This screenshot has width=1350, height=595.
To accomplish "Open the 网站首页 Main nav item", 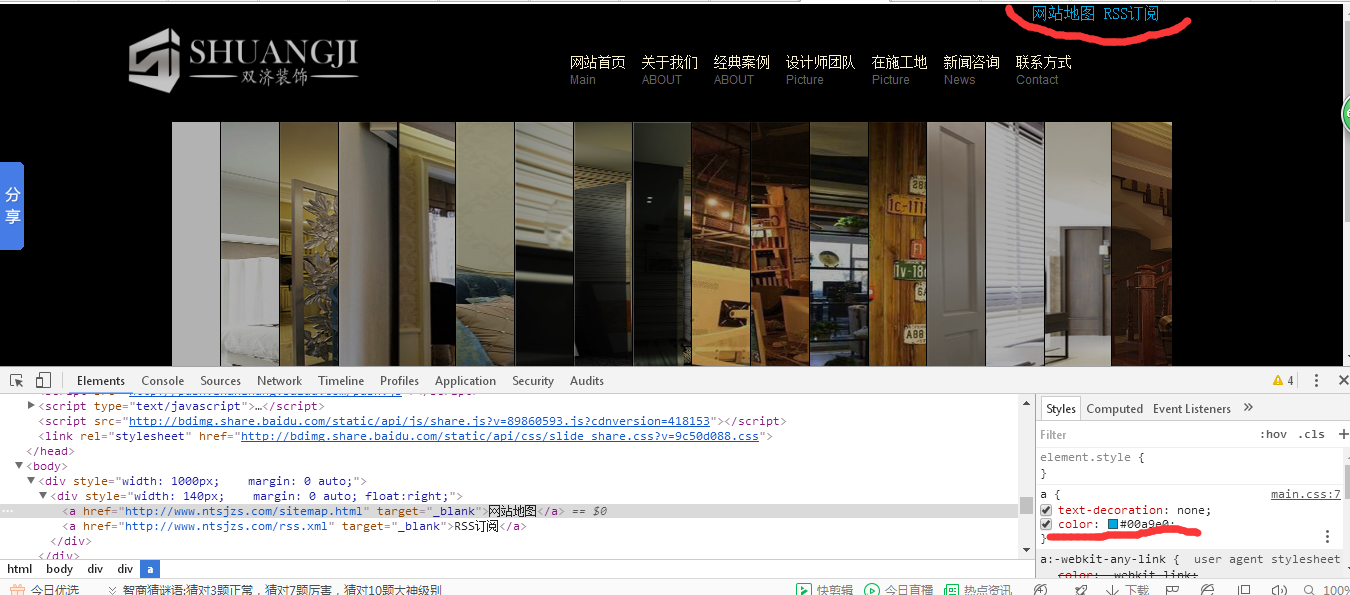I will pos(597,70).
